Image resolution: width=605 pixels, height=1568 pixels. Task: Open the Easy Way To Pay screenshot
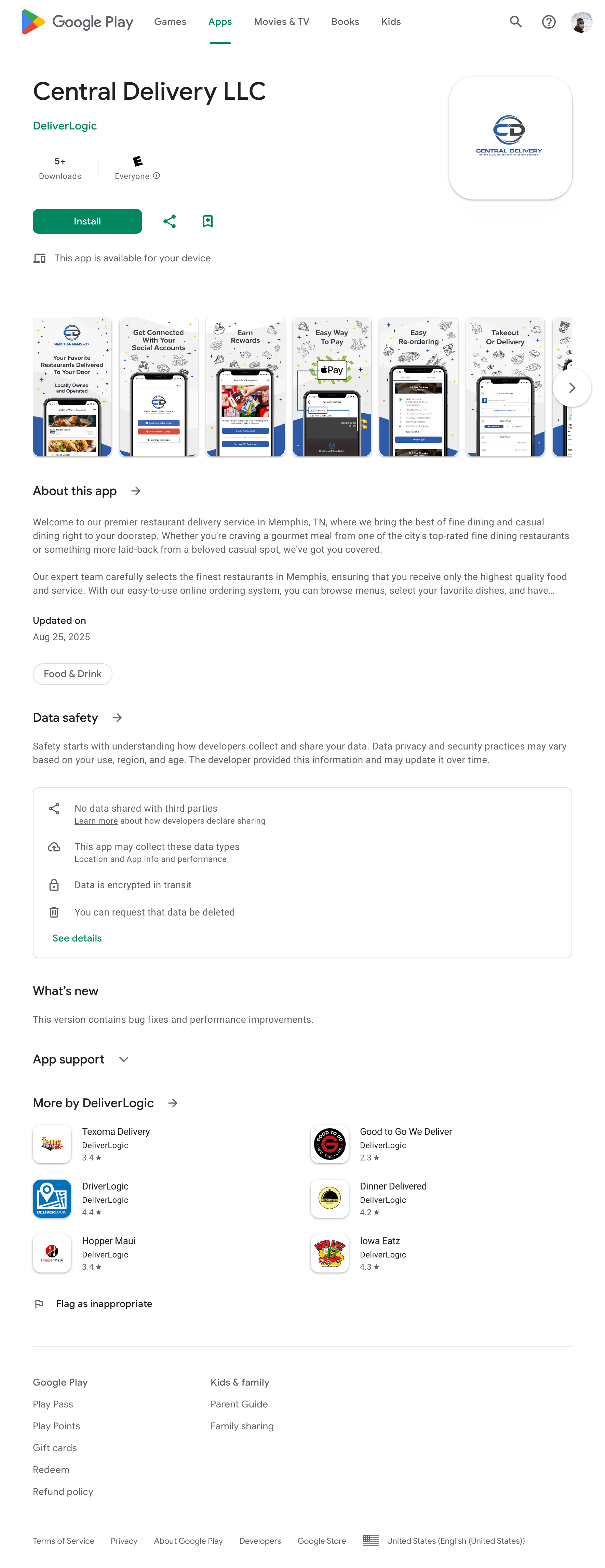[332, 387]
